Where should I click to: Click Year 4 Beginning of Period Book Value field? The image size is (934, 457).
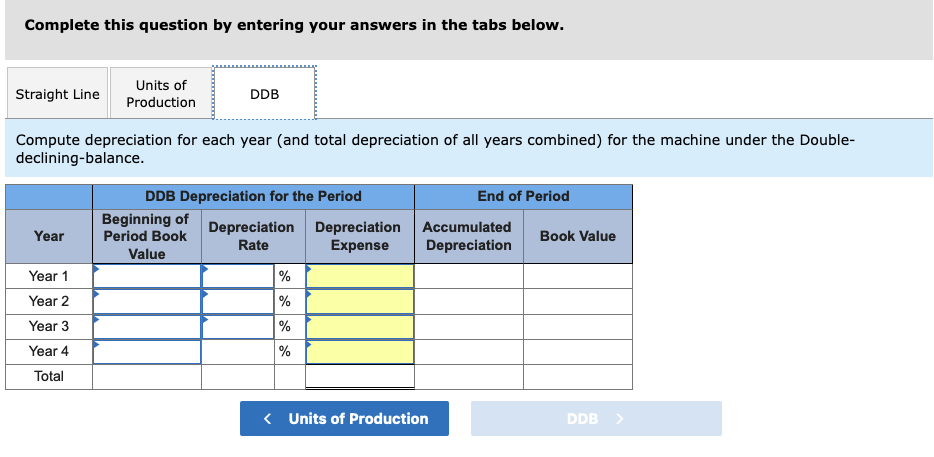click(x=147, y=351)
